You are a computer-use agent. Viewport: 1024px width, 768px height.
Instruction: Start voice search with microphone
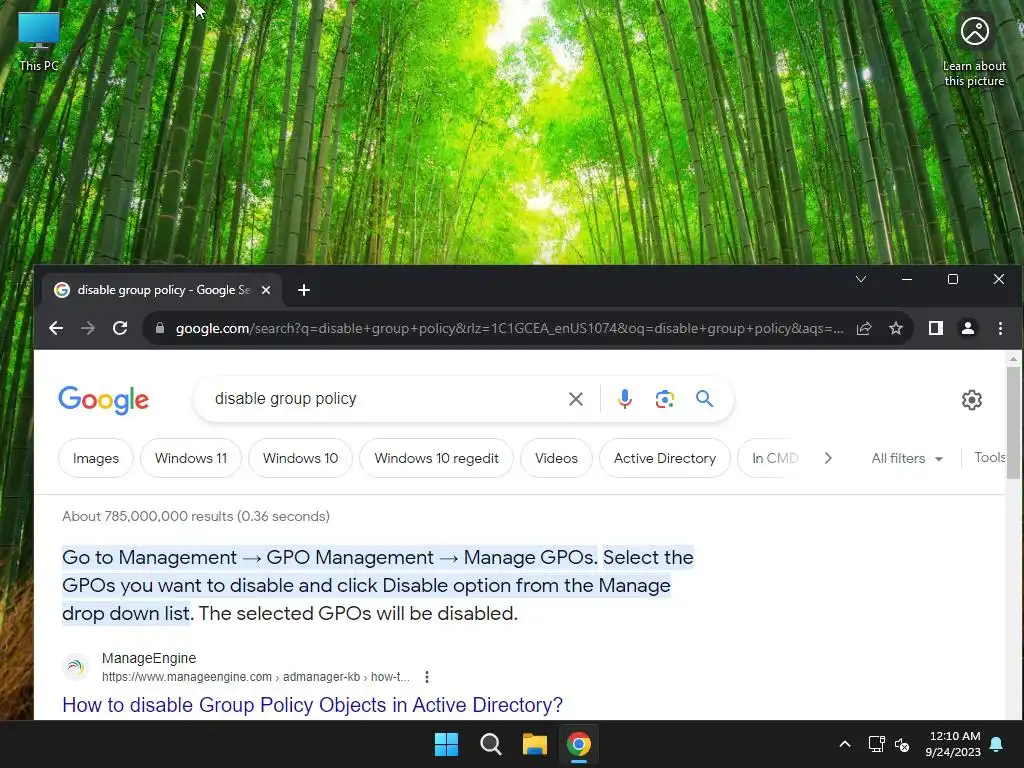[x=624, y=399]
